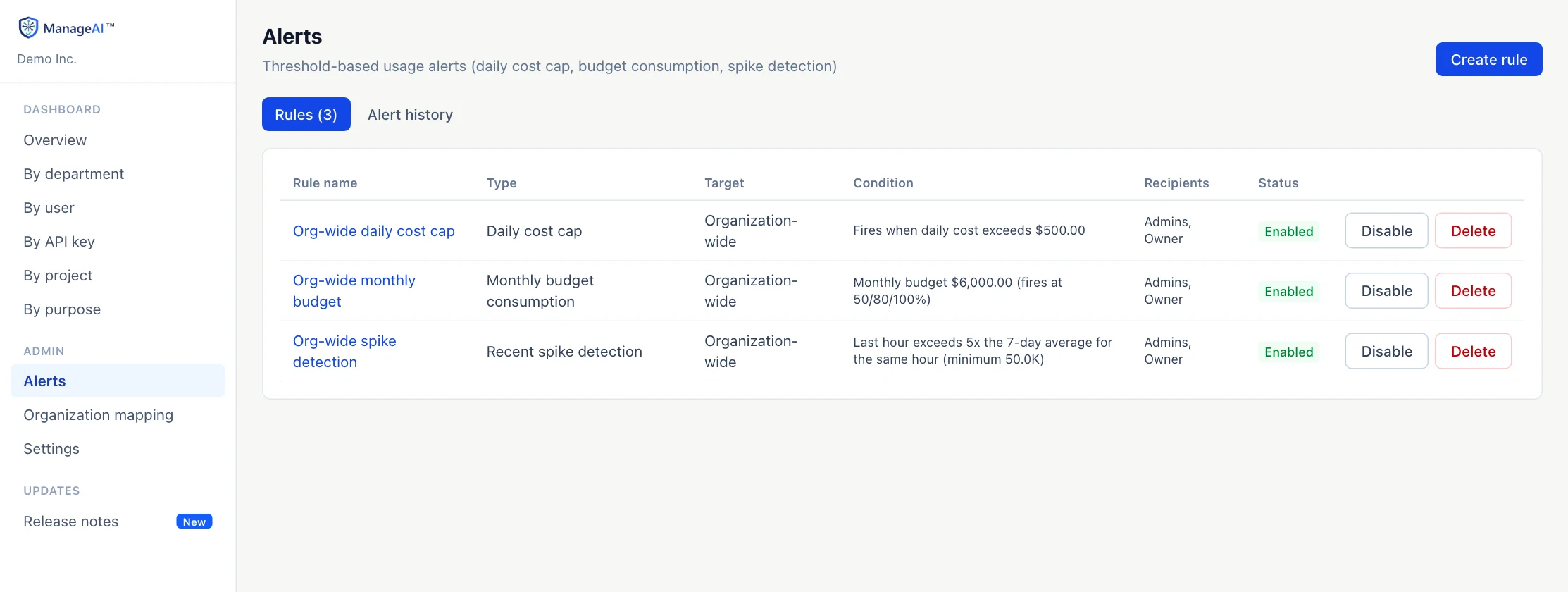
Task: Open the Org-wide monthly budget rule
Action: (354, 291)
